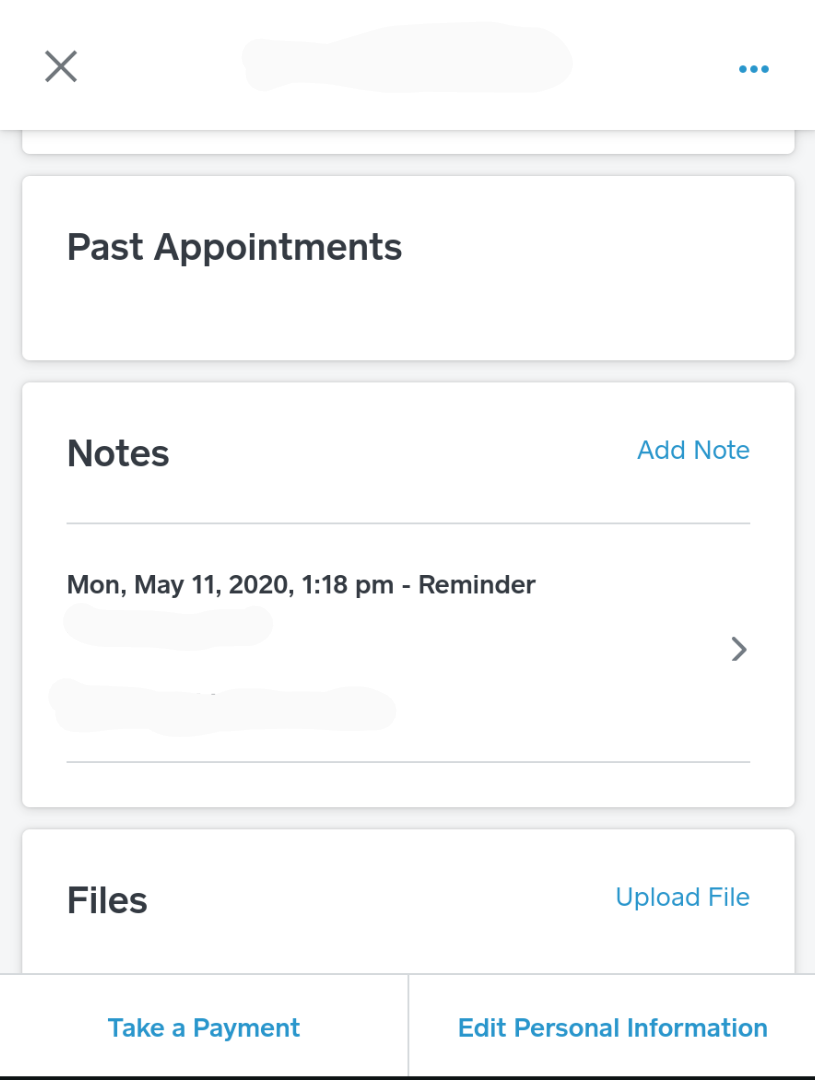Click the empty area below the Files heading

[408, 950]
